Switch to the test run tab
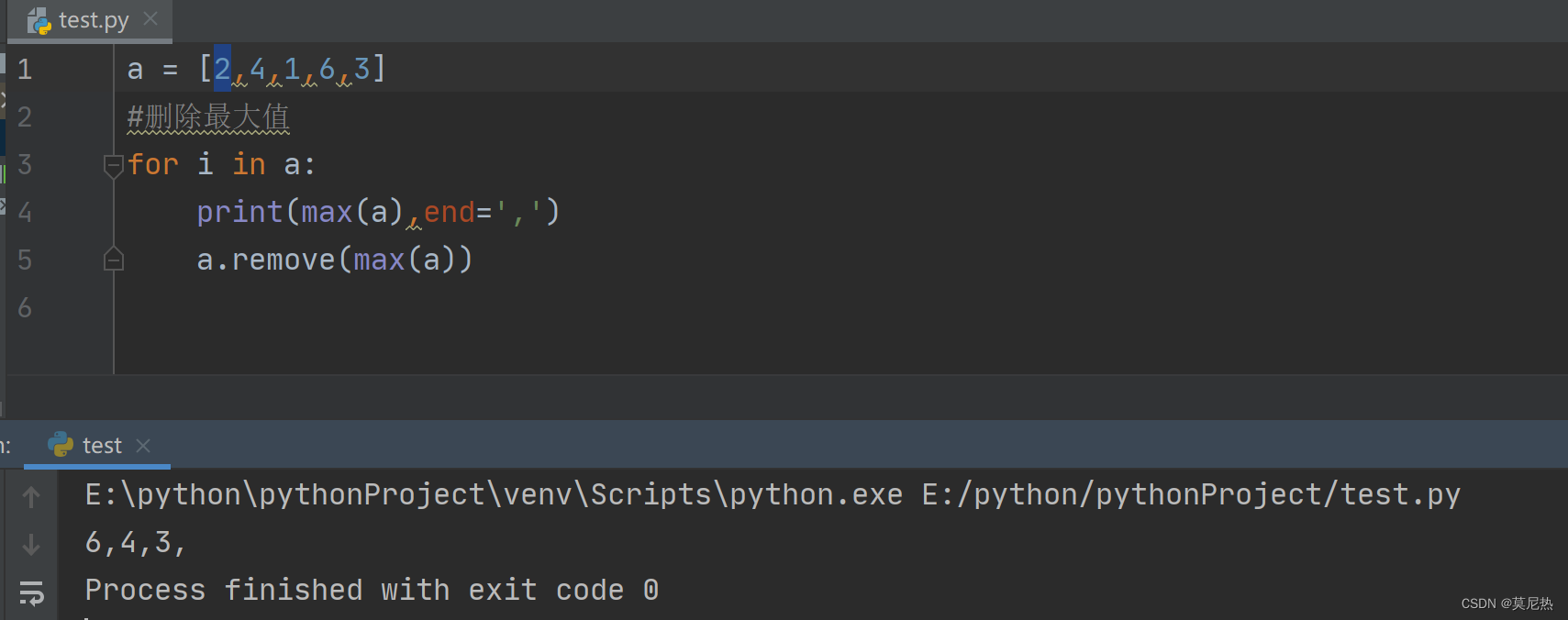This screenshot has height=620, width=1568. click(102, 446)
